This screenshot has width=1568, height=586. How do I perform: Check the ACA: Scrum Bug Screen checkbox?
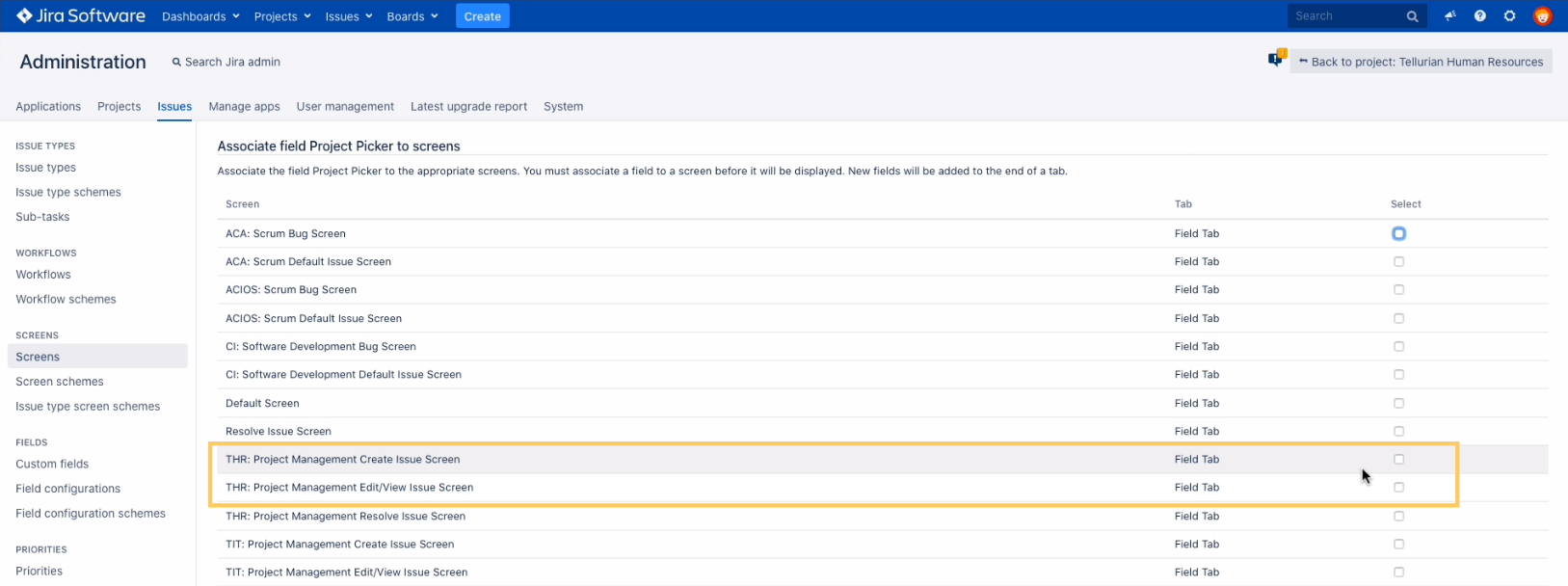[x=1398, y=233]
